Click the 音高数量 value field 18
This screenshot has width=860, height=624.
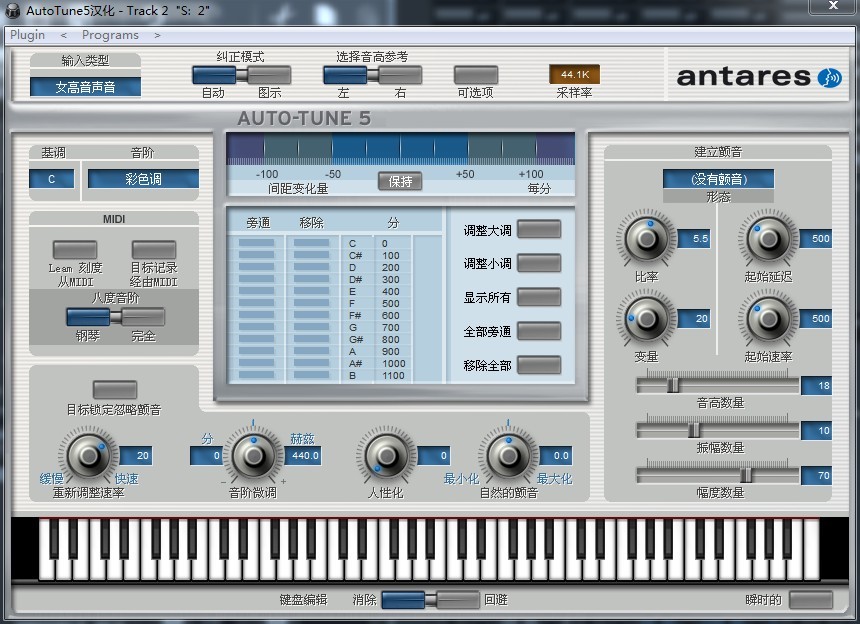click(817, 385)
